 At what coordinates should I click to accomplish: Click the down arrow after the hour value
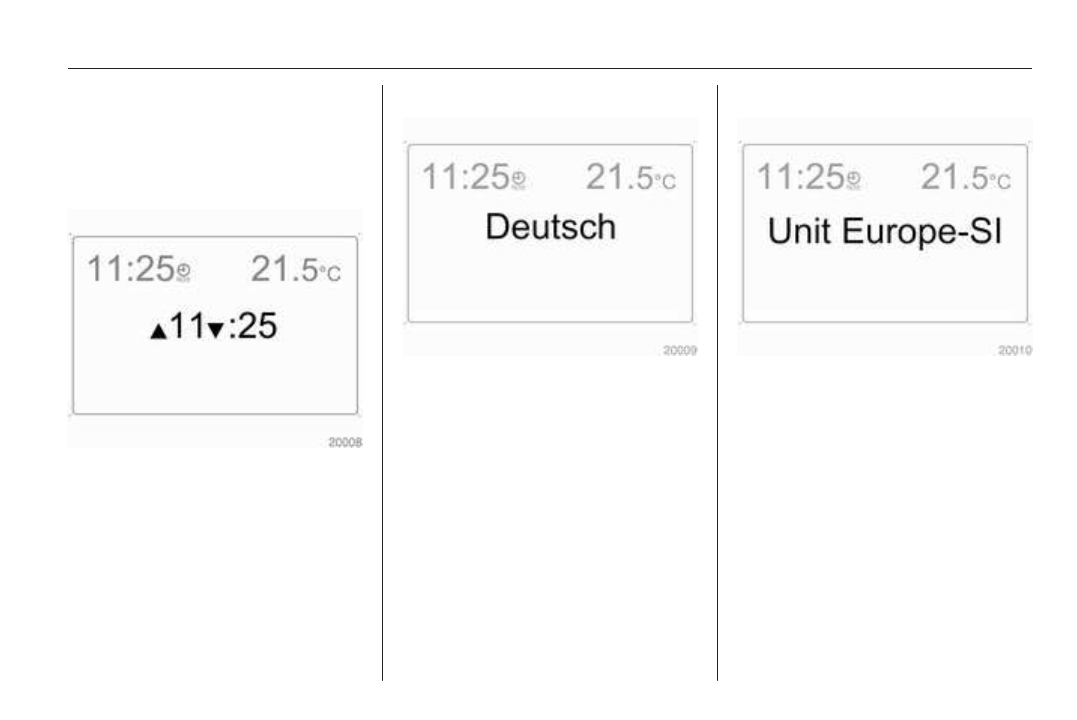214,333
